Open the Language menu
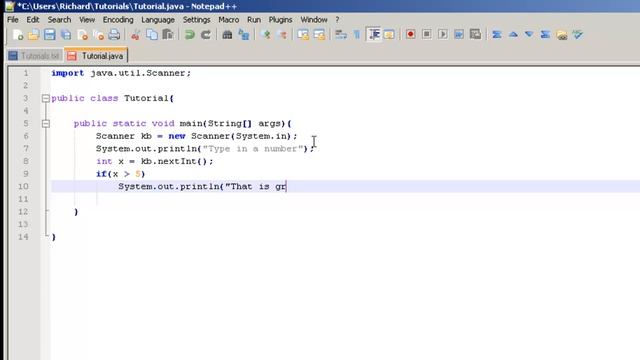The width and height of the screenshot is (640, 360). click(x=158, y=20)
